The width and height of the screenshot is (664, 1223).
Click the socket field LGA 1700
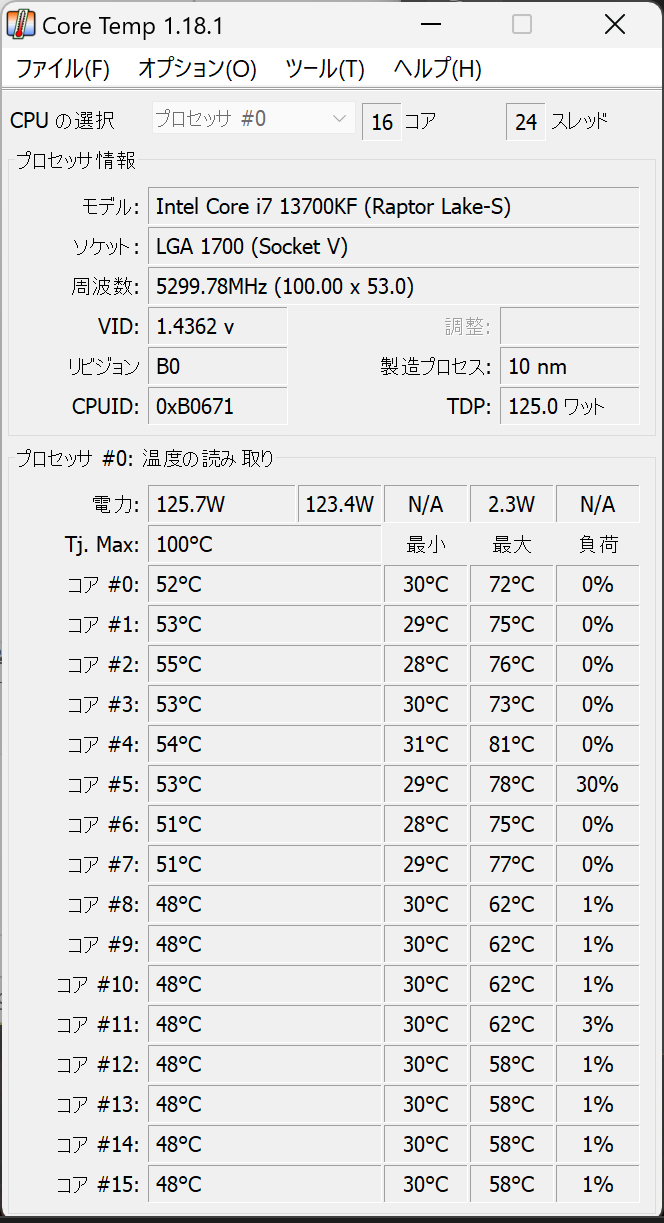[x=393, y=247]
